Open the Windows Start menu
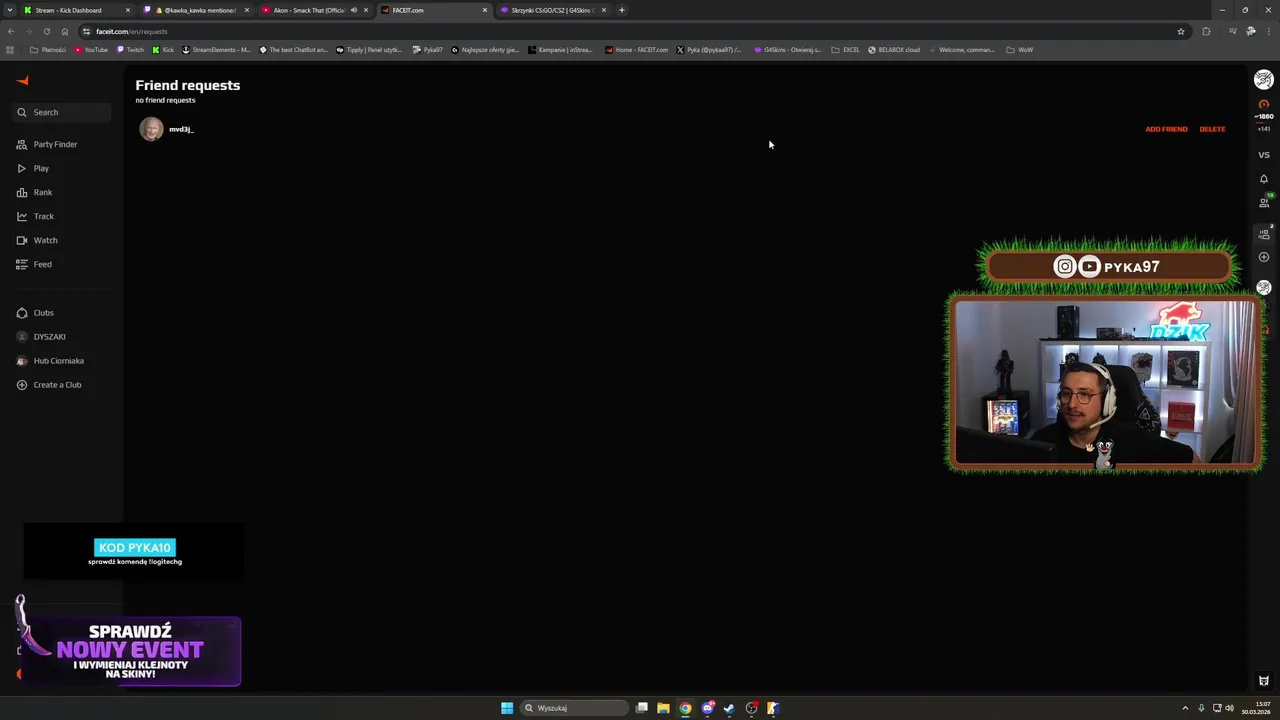Screen dimensions: 1280x720 click(x=507, y=708)
